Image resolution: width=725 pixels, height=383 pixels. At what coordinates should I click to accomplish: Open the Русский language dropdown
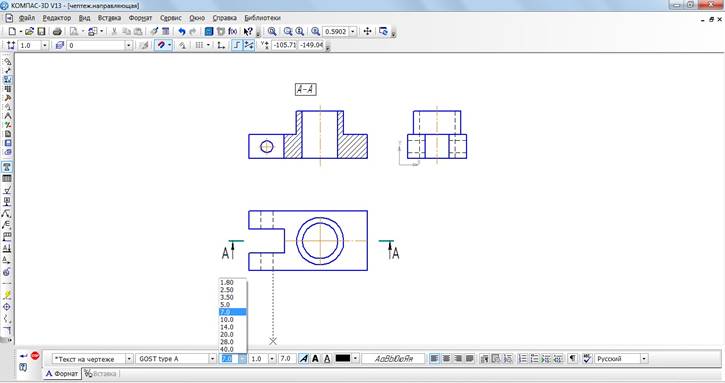point(644,358)
